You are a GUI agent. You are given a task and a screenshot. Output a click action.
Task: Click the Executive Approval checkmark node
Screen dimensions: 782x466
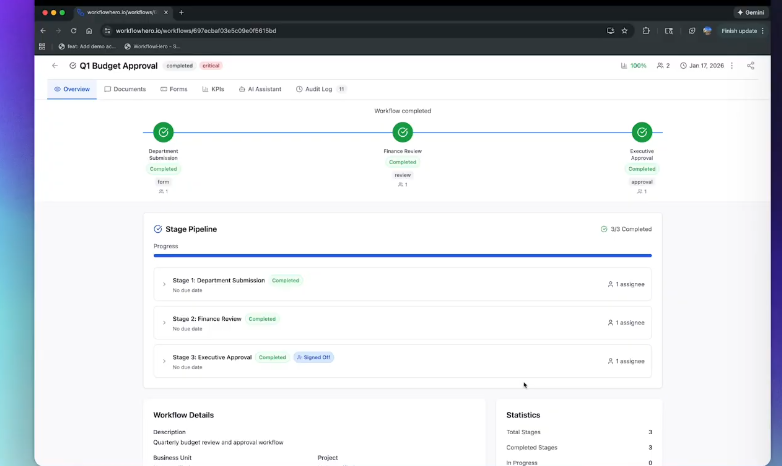642,132
